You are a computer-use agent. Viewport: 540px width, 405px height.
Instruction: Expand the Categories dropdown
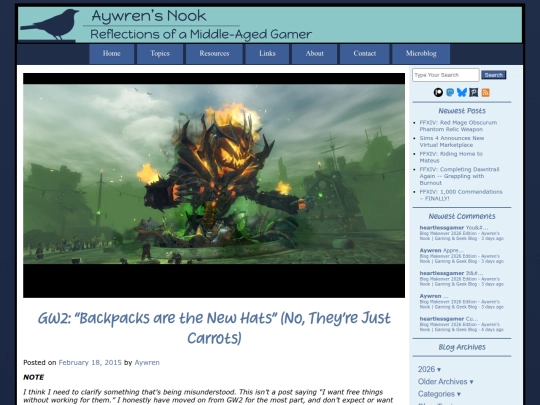tap(439, 394)
